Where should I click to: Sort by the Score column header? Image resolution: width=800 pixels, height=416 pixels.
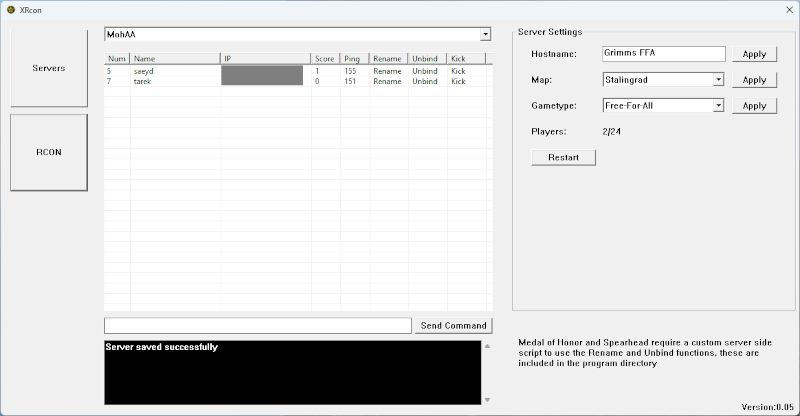(x=325, y=59)
